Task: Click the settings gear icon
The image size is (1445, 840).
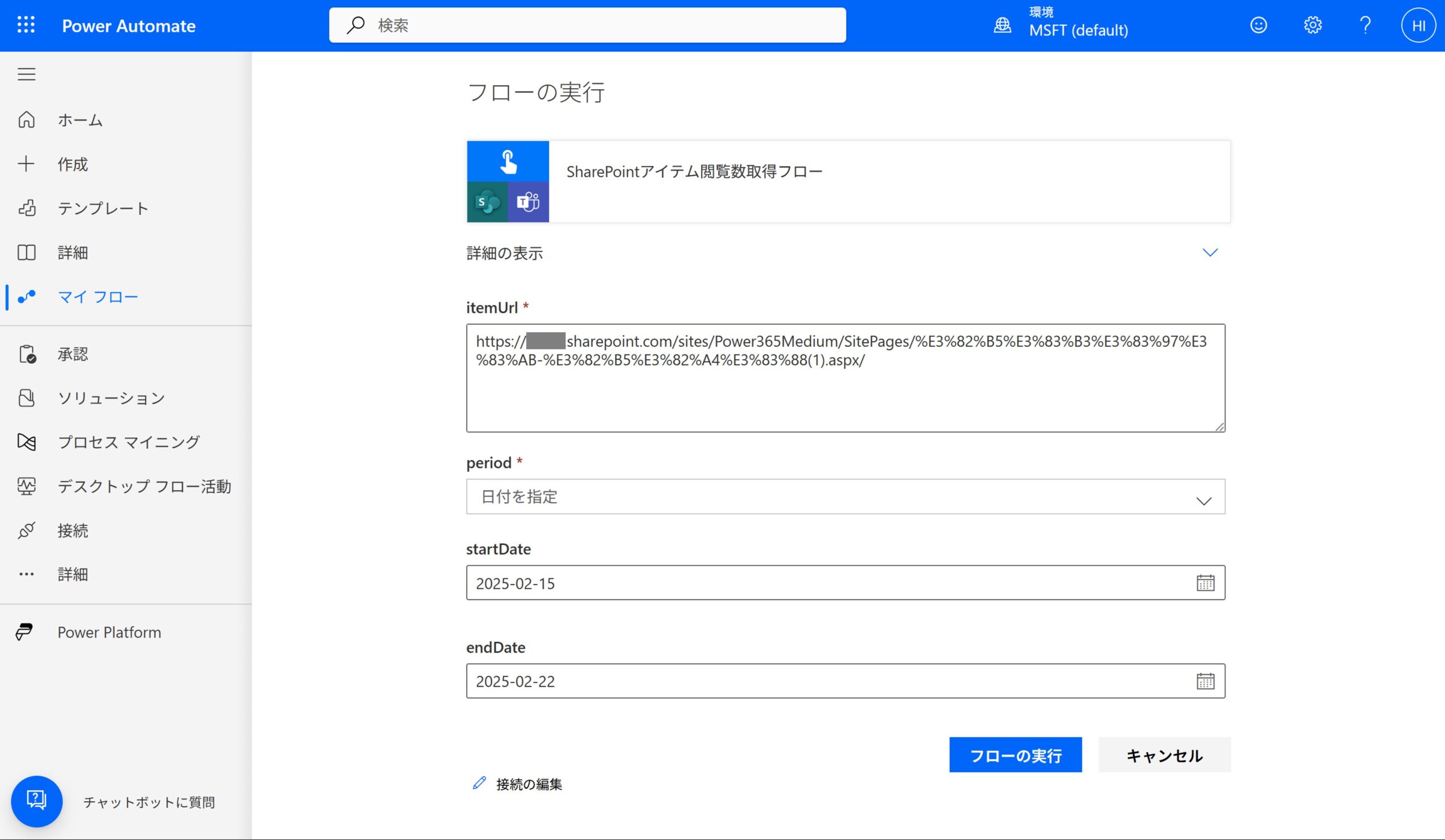Action: coord(1312,25)
